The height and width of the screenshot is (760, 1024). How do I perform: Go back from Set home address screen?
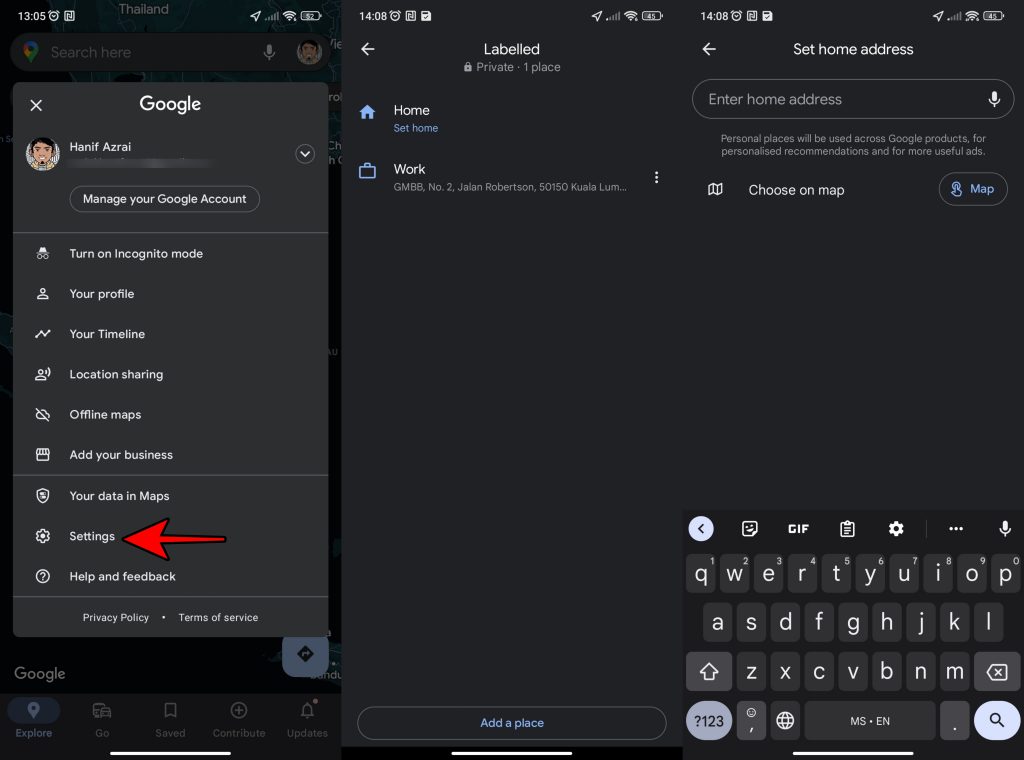click(x=709, y=49)
